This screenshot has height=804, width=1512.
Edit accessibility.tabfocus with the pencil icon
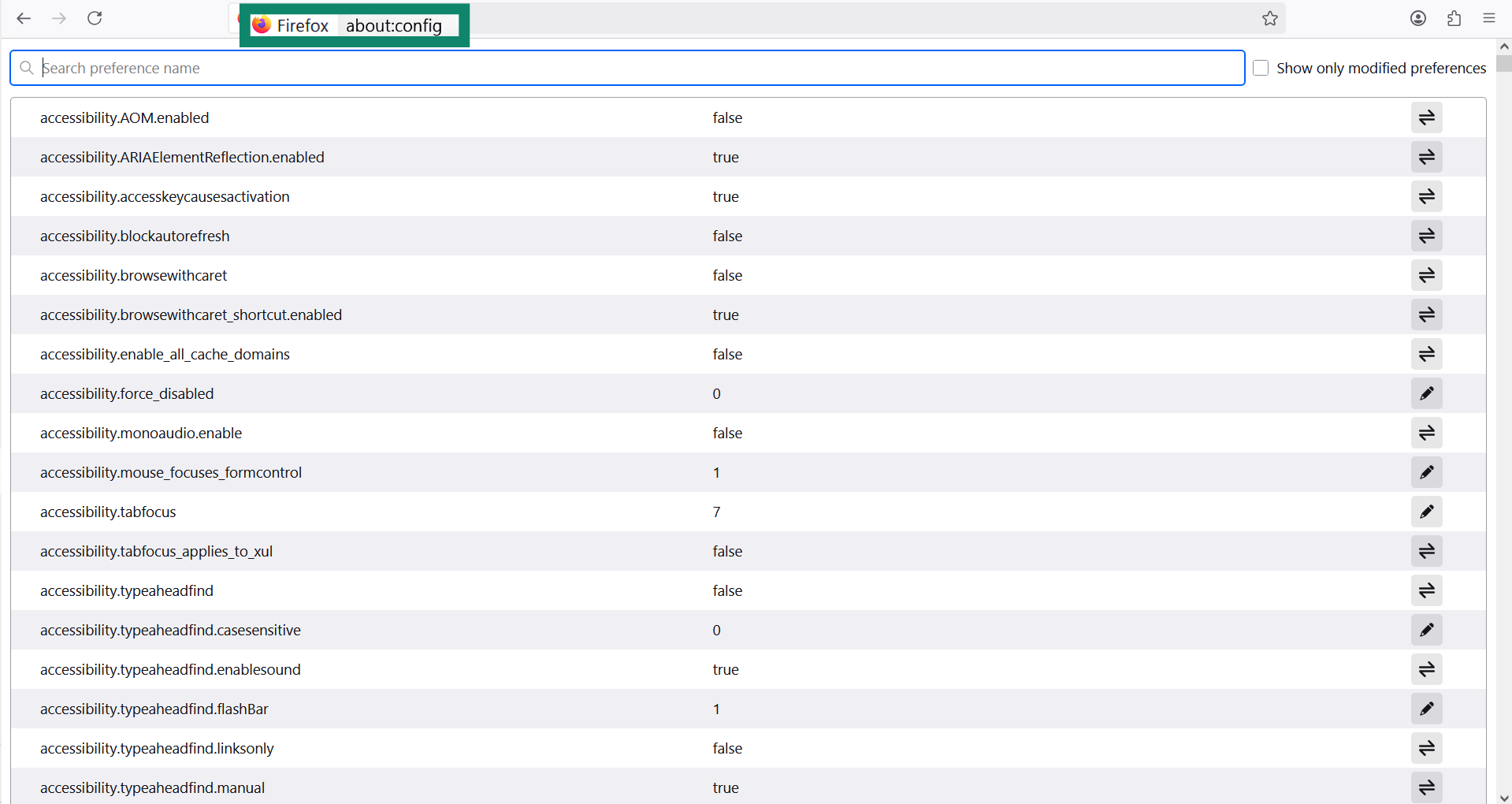pos(1427,512)
